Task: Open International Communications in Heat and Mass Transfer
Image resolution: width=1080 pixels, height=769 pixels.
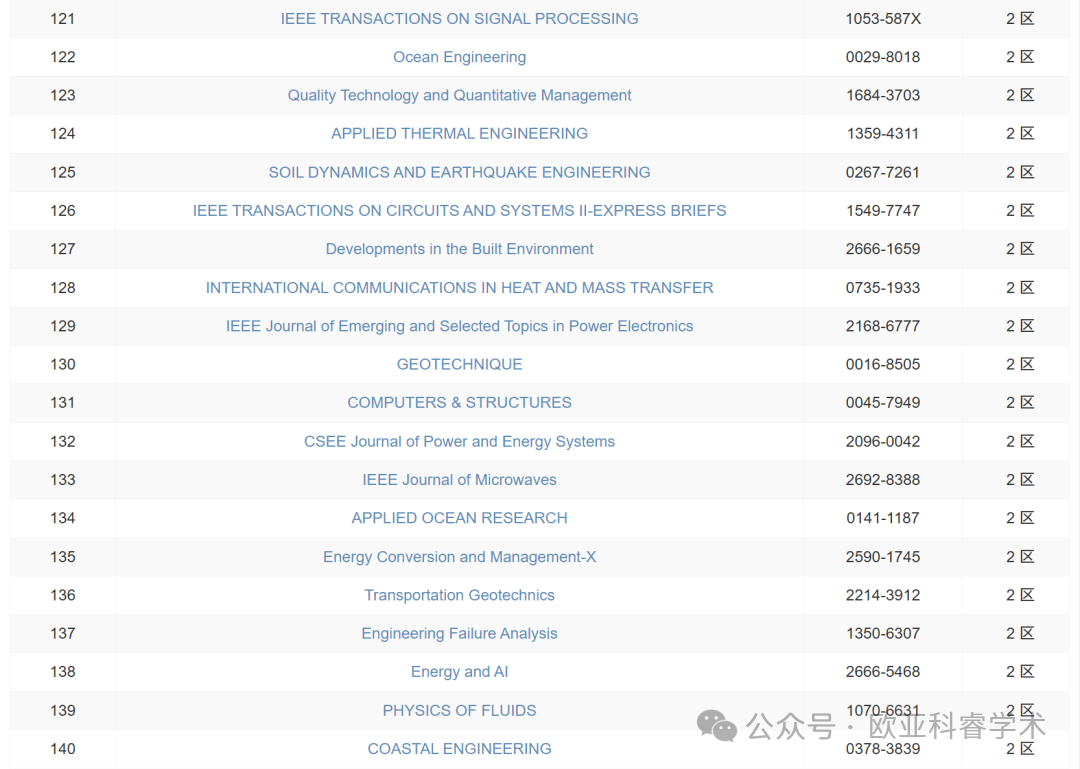Action: coord(459,288)
